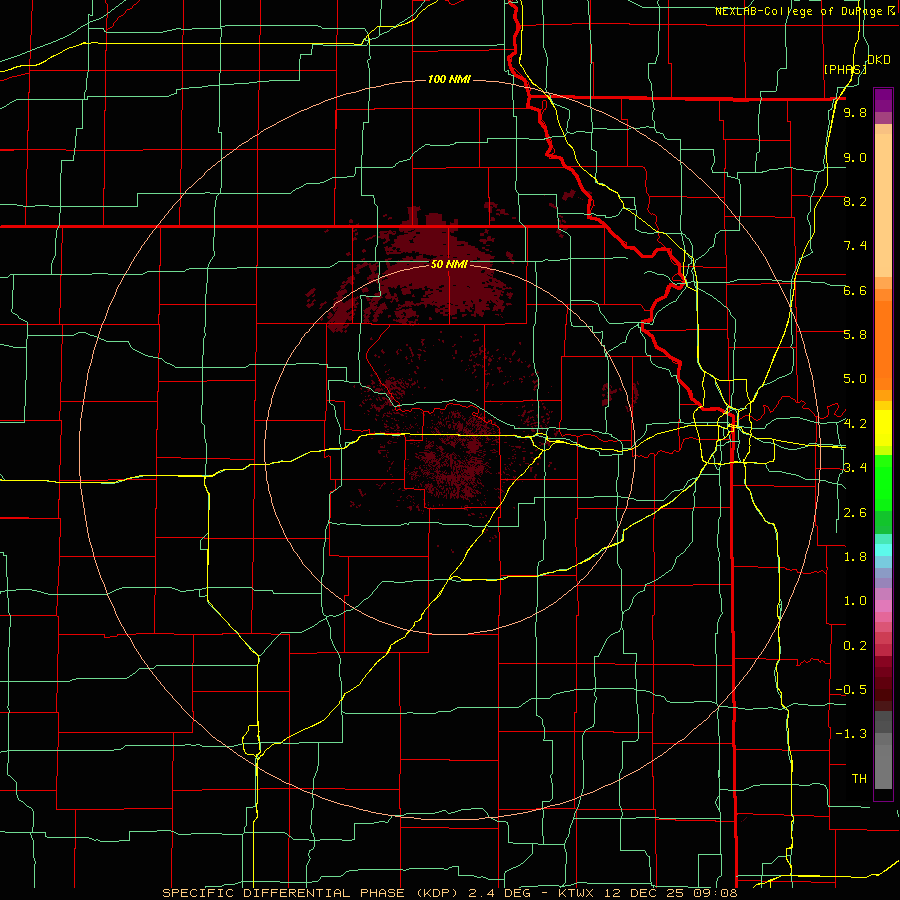The image size is (900, 900).
Task: Click the 0.2 legend value
Action: coord(855,646)
